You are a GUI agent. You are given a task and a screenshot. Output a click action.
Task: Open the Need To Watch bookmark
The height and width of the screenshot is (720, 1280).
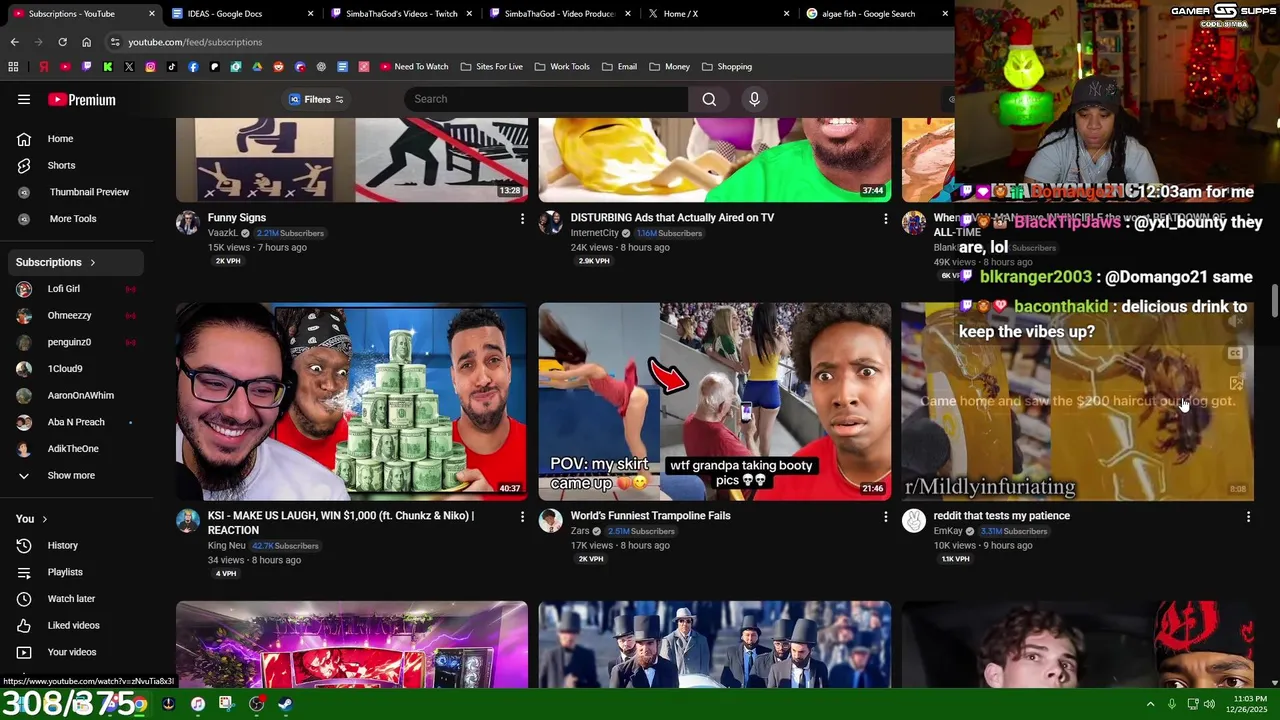(414, 67)
